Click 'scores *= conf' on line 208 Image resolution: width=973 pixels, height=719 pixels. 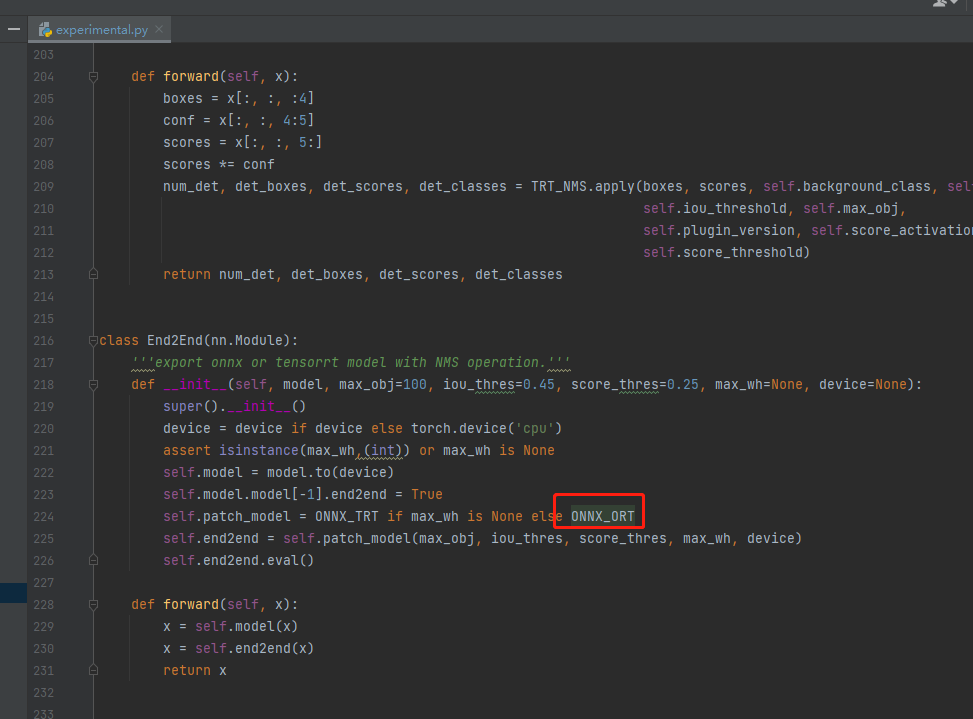click(x=218, y=164)
